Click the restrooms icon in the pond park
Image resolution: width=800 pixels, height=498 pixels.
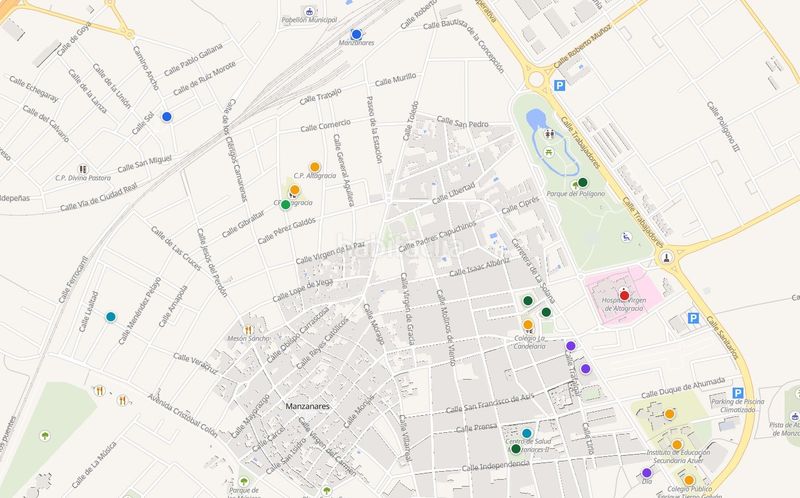[x=549, y=134]
